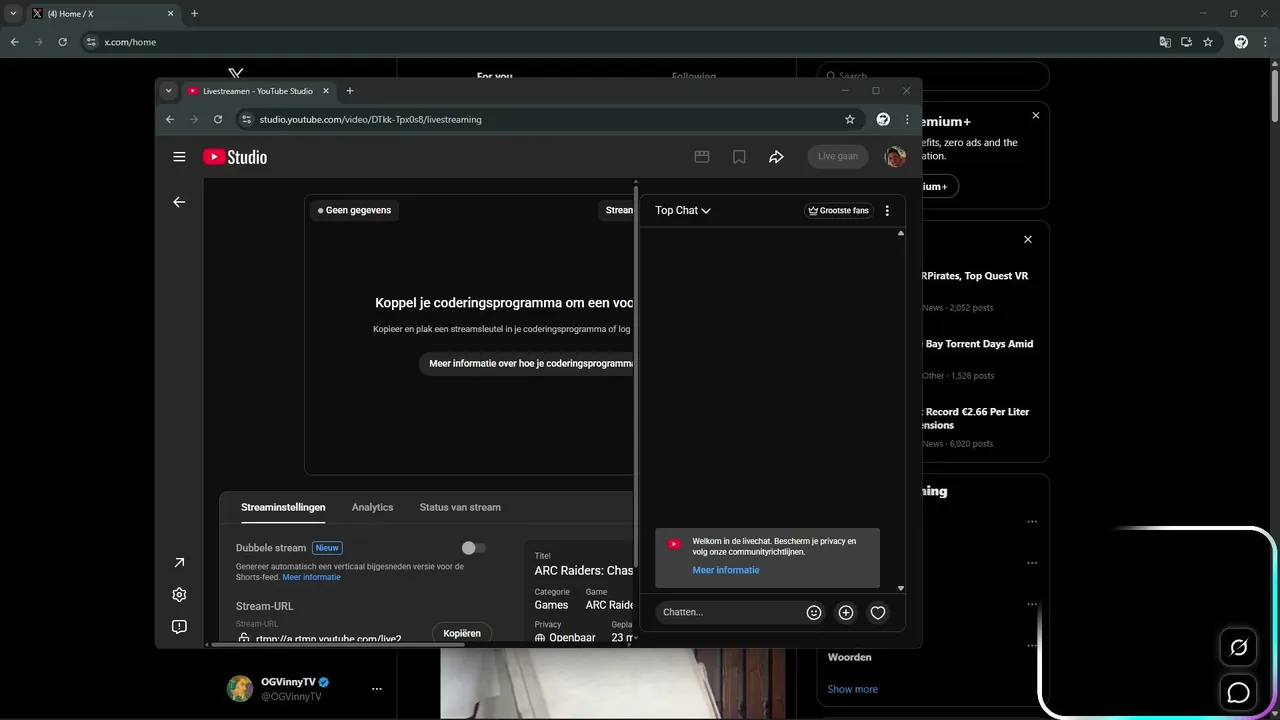Image resolution: width=1280 pixels, height=720 pixels.
Task: Click the Grootste fans button
Action: pyautogui.click(x=839, y=211)
